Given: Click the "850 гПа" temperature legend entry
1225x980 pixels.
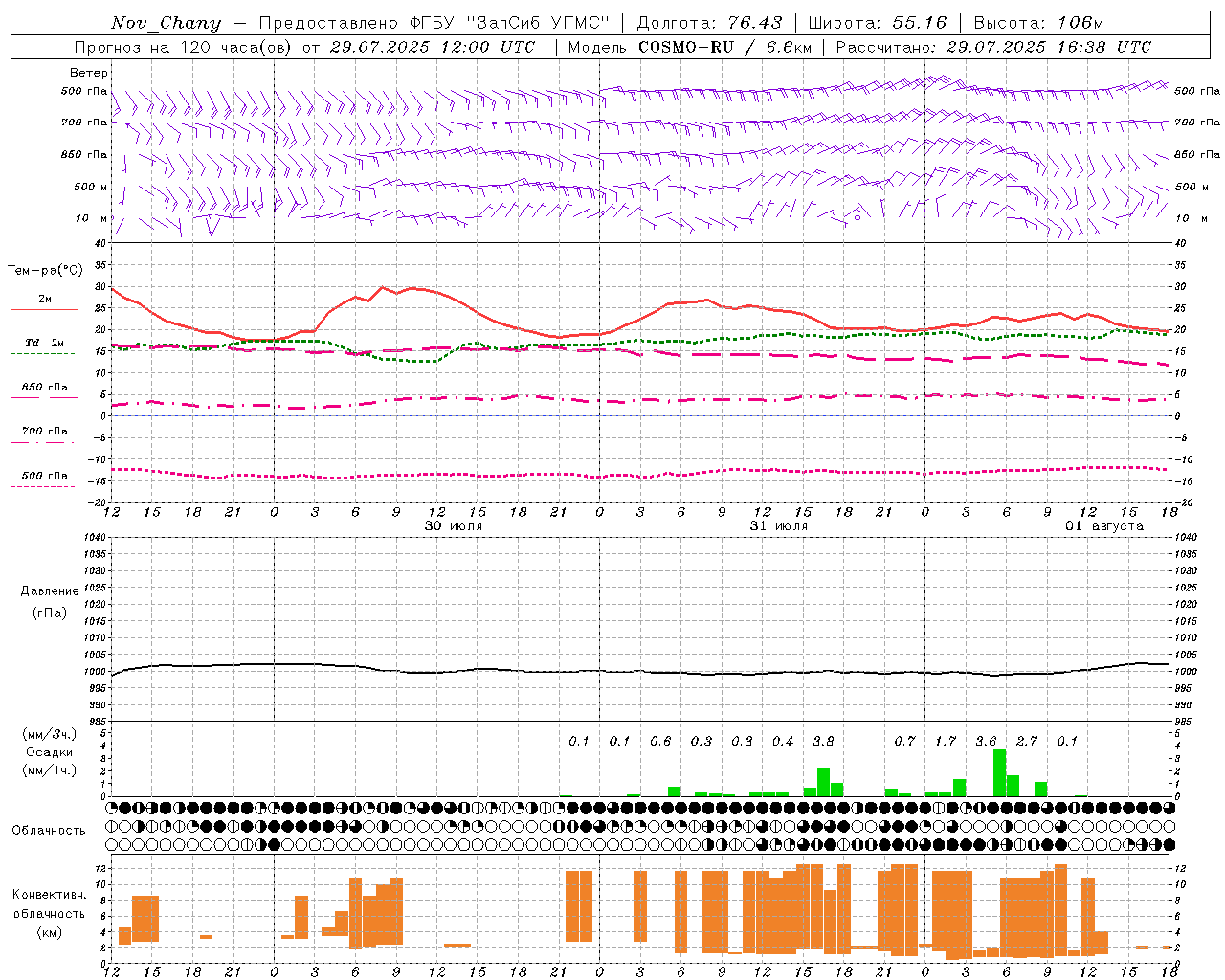Looking at the screenshot, I should coord(45,388).
